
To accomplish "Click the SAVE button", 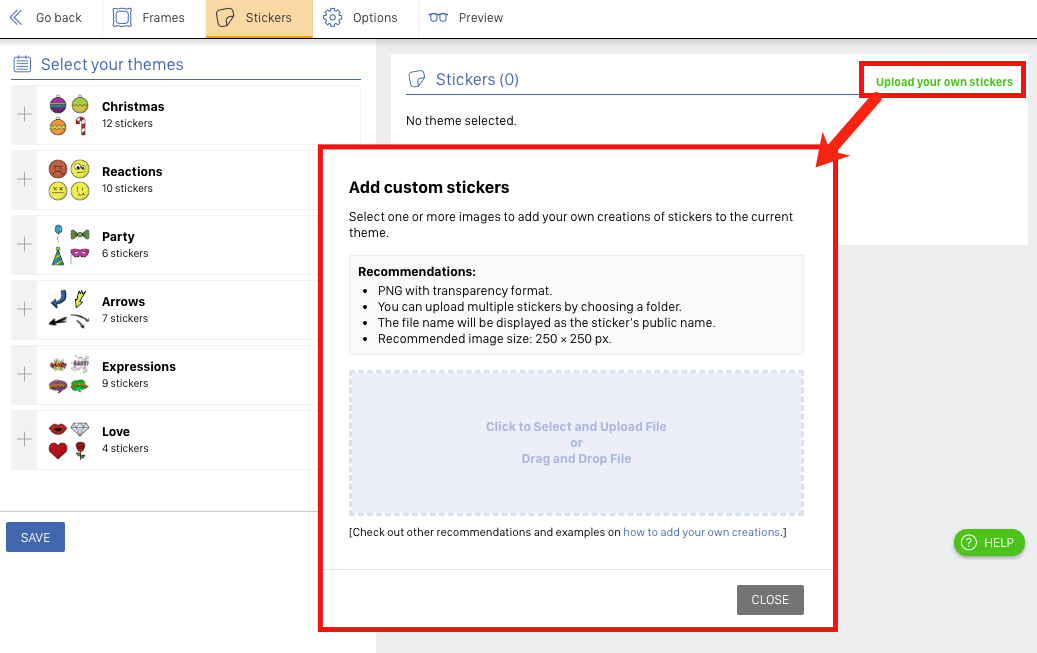I will [x=36, y=537].
